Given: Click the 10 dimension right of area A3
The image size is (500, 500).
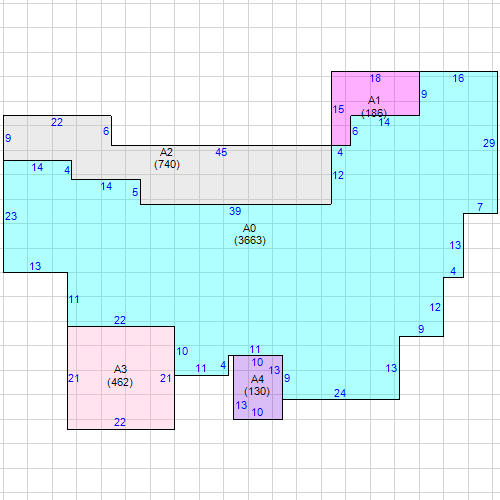Looking at the screenshot, I should tap(182, 351).
